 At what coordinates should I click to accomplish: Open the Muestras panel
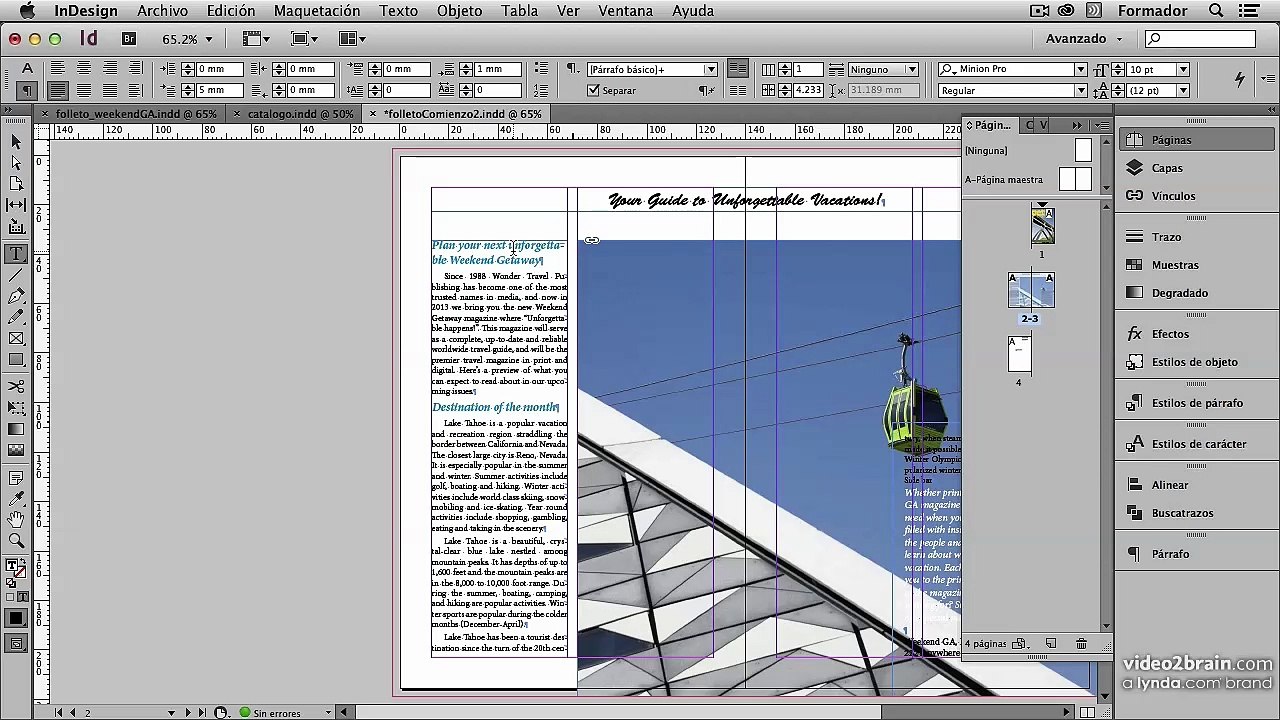tap(1175, 265)
